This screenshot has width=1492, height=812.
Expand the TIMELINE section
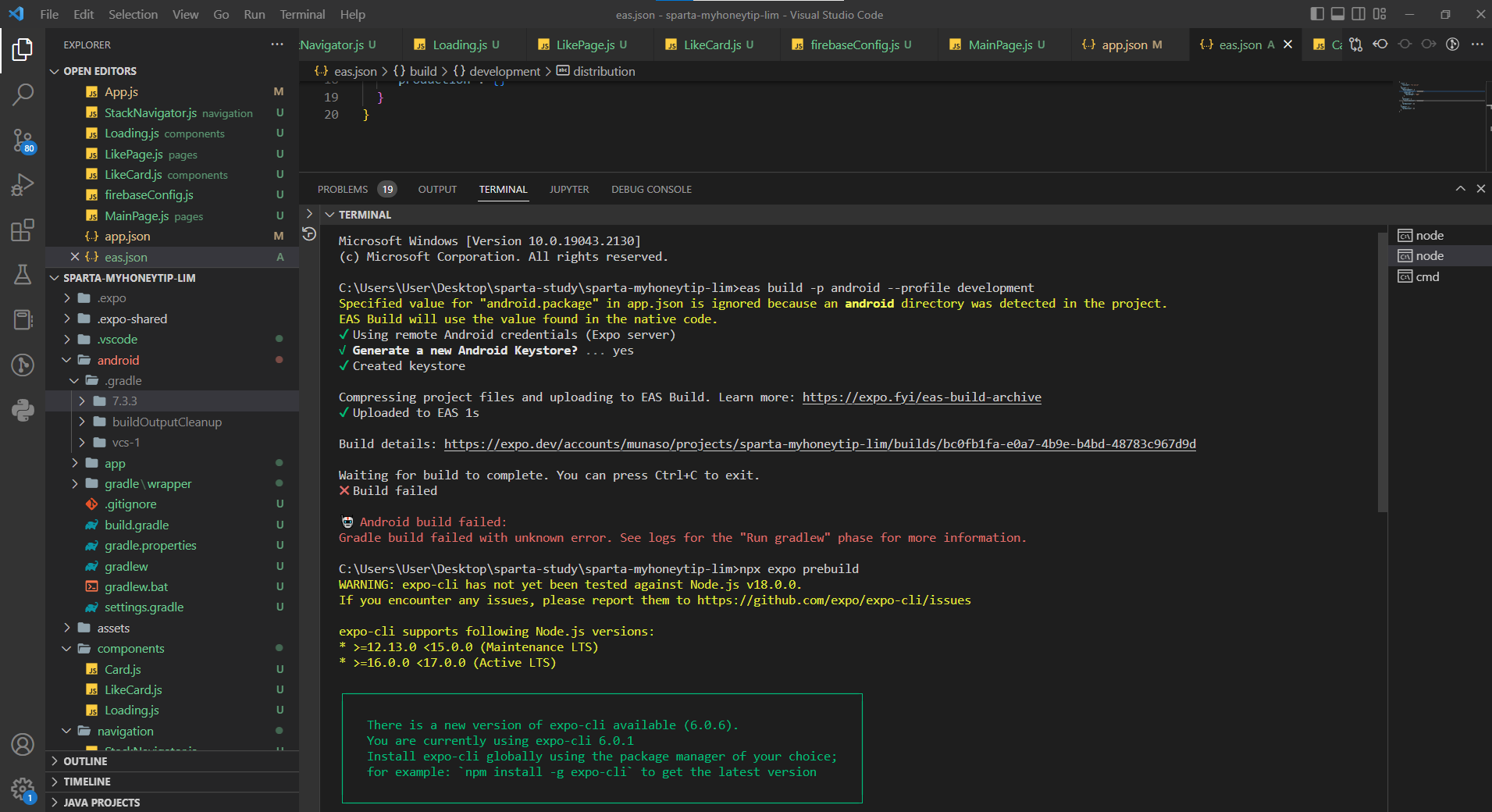(x=172, y=782)
